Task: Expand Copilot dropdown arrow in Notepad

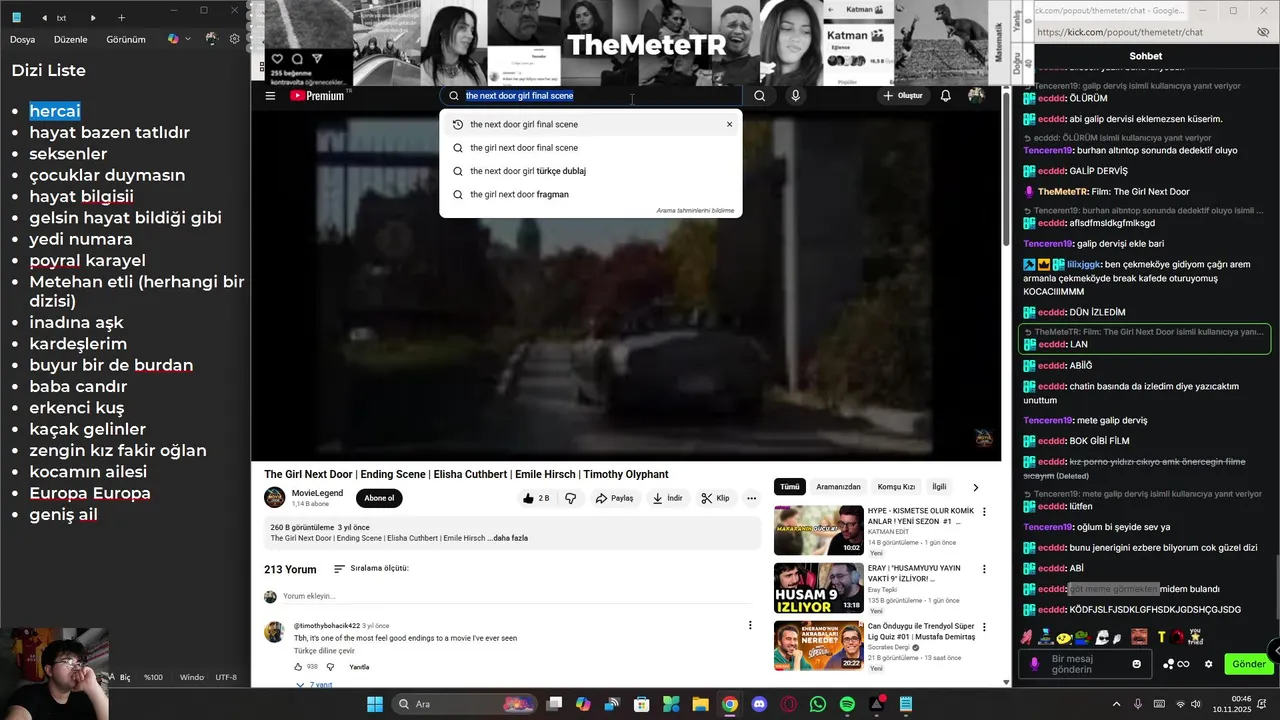Action: click(188, 39)
